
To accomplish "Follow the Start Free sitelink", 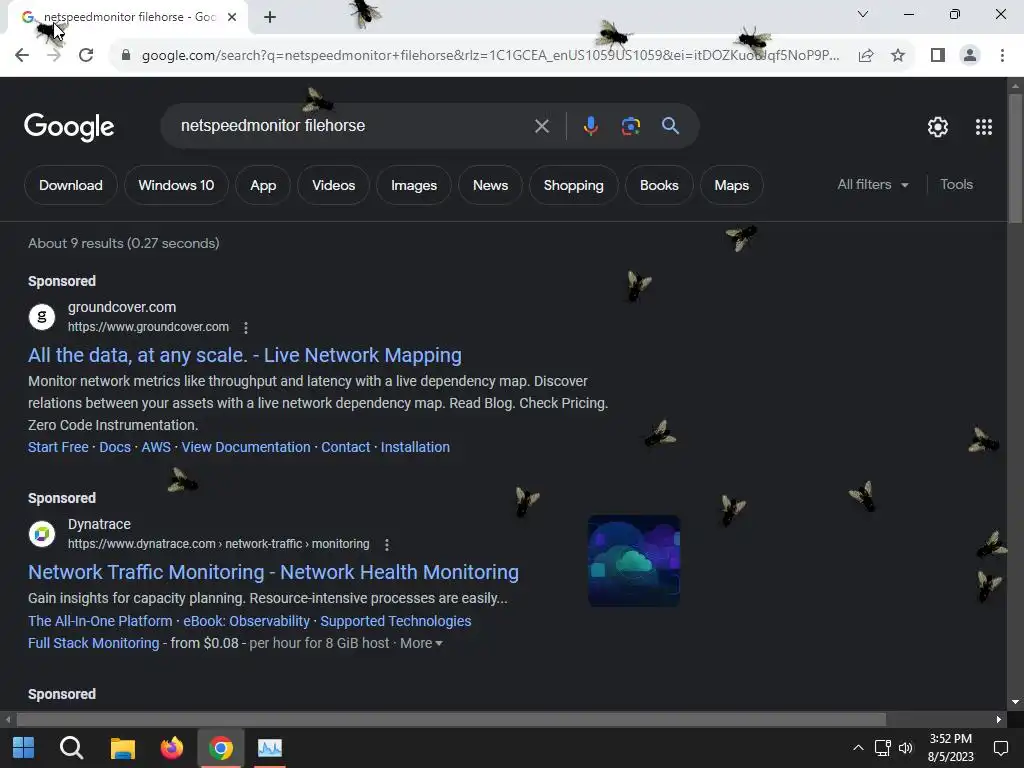I will tap(58, 447).
